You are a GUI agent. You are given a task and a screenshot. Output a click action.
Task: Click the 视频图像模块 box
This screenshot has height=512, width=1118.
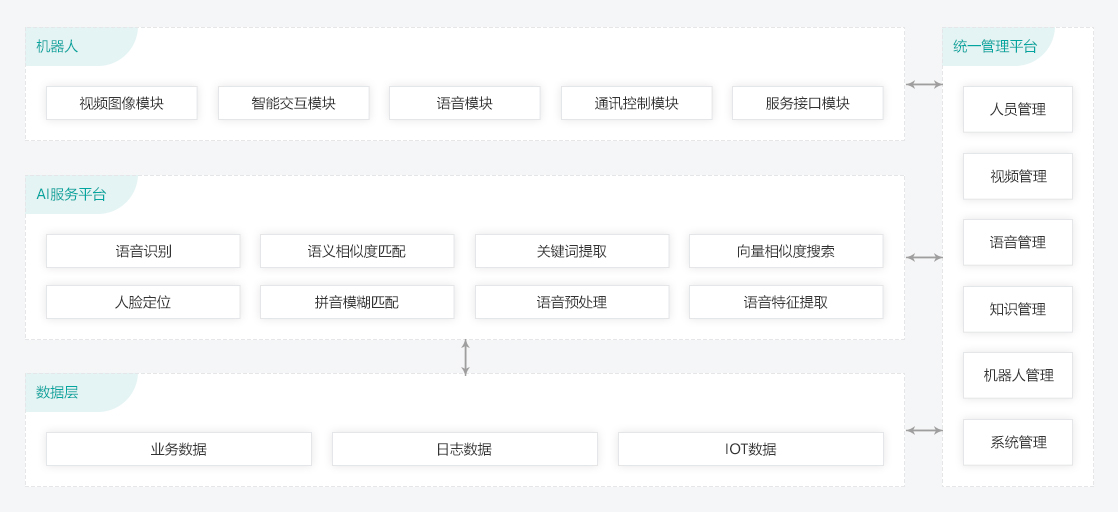click(x=121, y=103)
